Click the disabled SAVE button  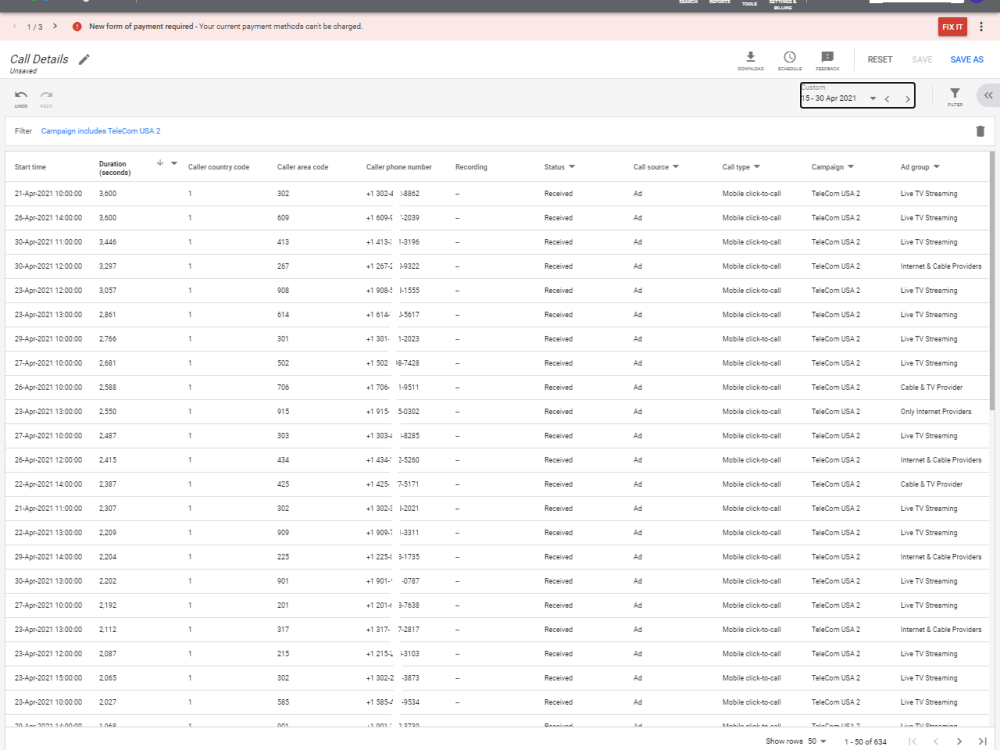tap(922, 59)
